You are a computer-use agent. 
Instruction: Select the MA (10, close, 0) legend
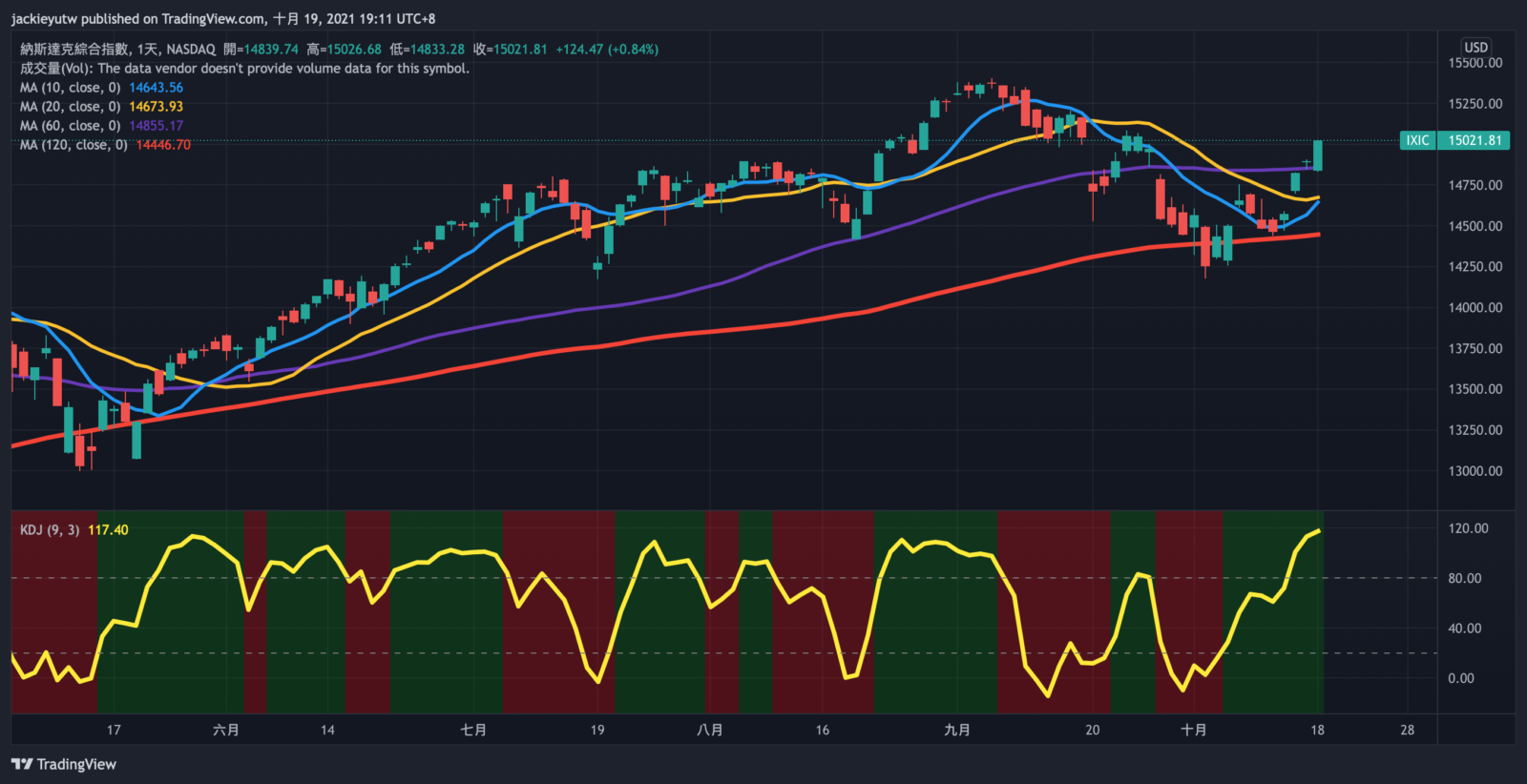click(x=70, y=88)
